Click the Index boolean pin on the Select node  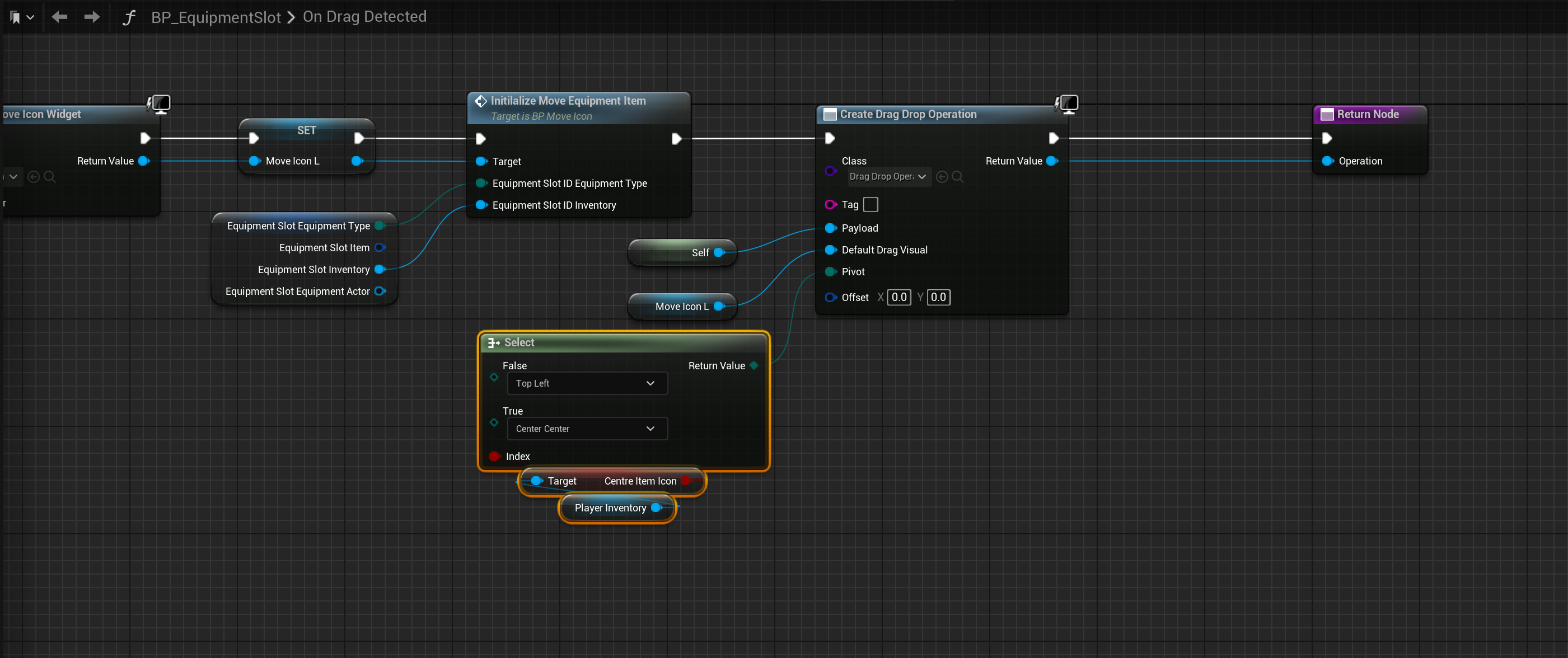494,456
